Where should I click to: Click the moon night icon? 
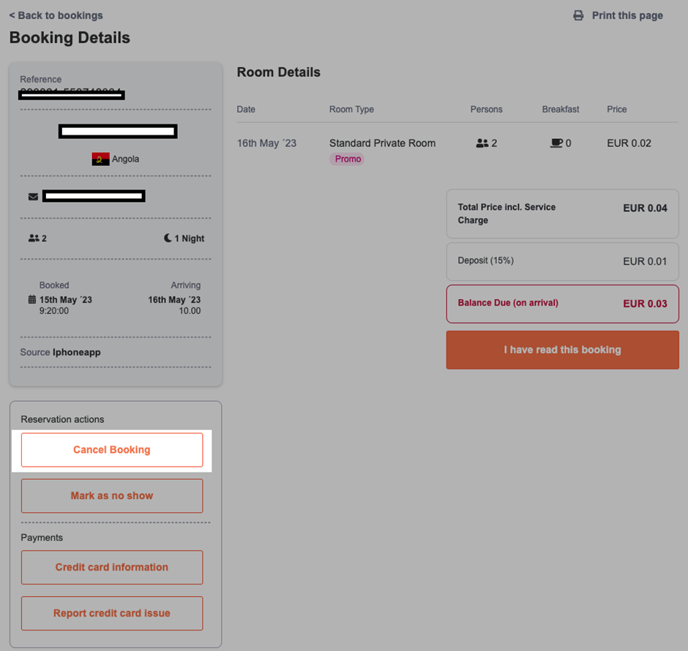(x=168, y=238)
